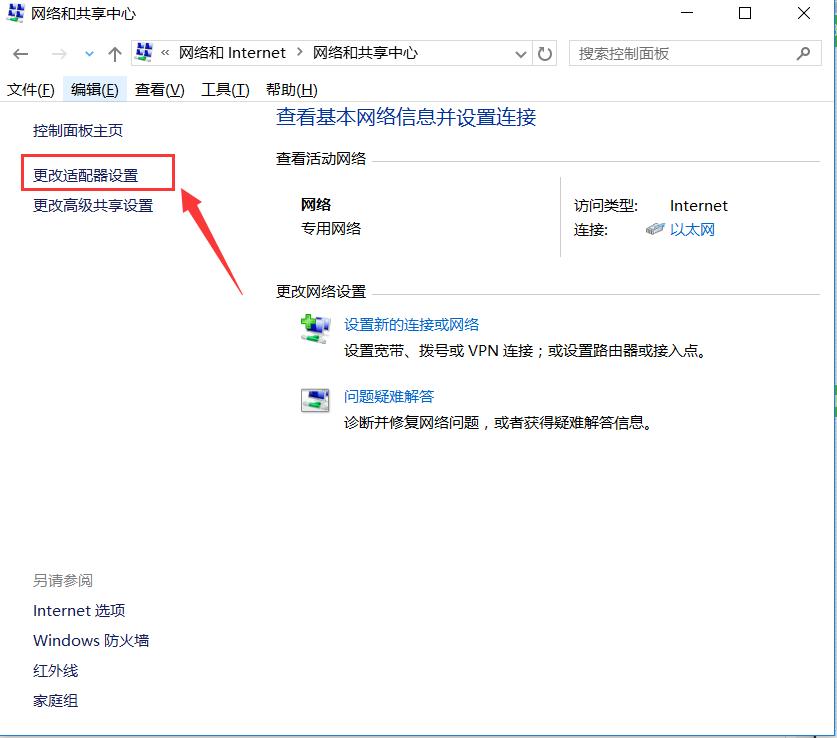
Task: Open Windows 防火墙 settings
Action: (x=90, y=640)
